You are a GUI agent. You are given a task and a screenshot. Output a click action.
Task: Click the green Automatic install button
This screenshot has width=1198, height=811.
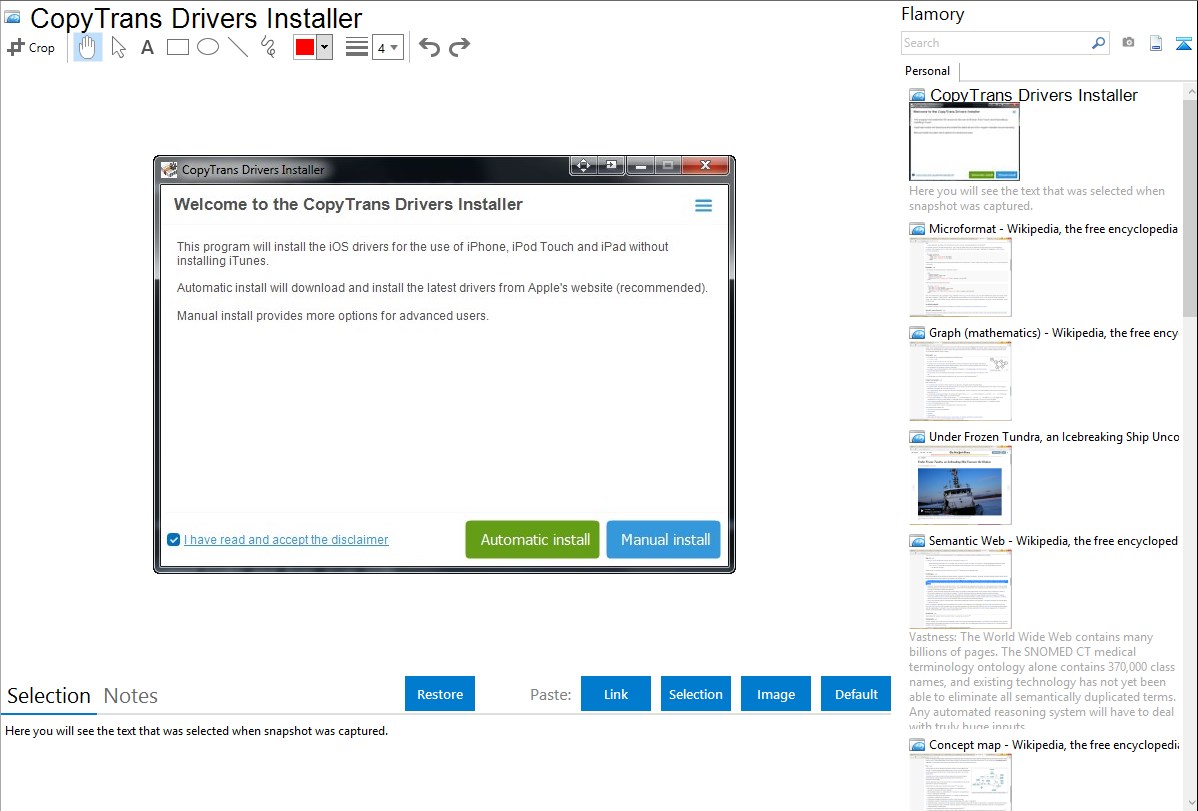pos(533,540)
